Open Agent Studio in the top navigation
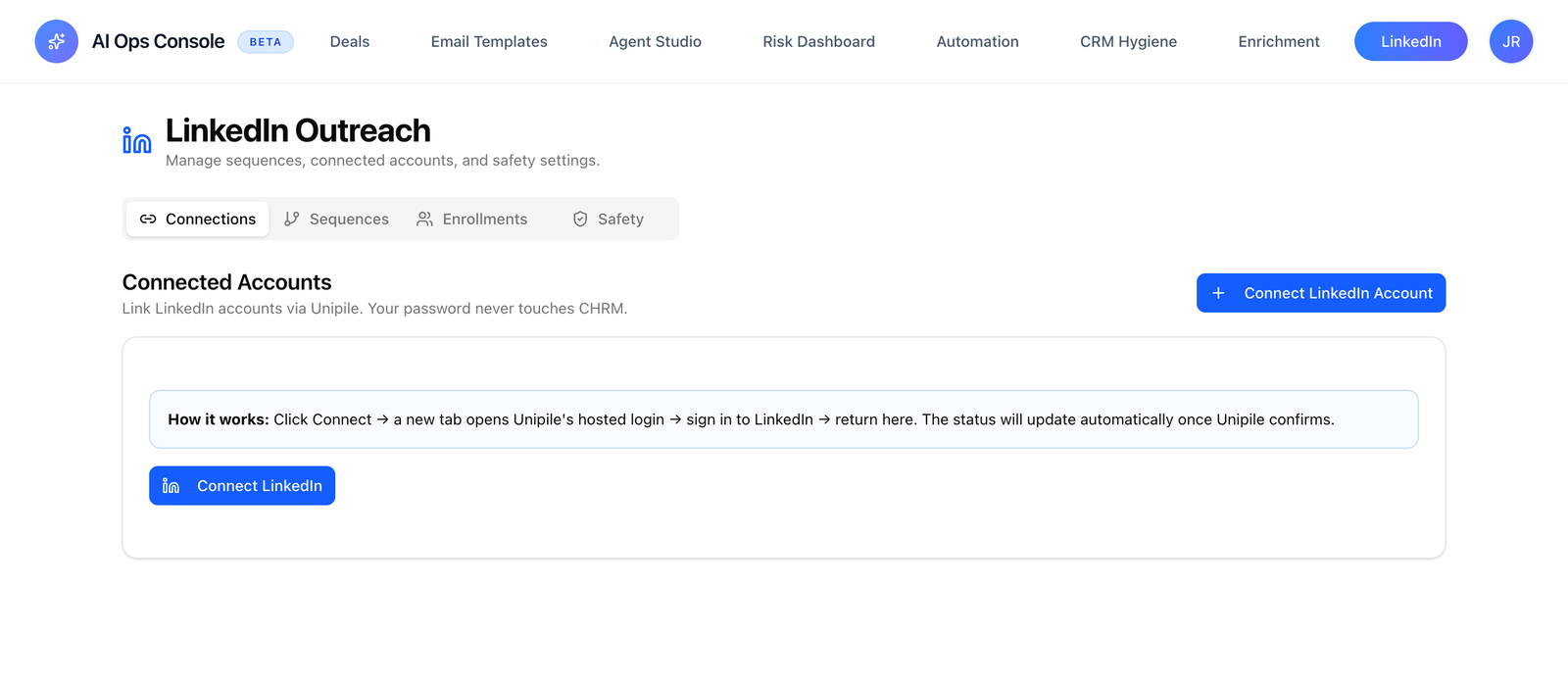Viewport: 1568px width, 686px height. [655, 41]
